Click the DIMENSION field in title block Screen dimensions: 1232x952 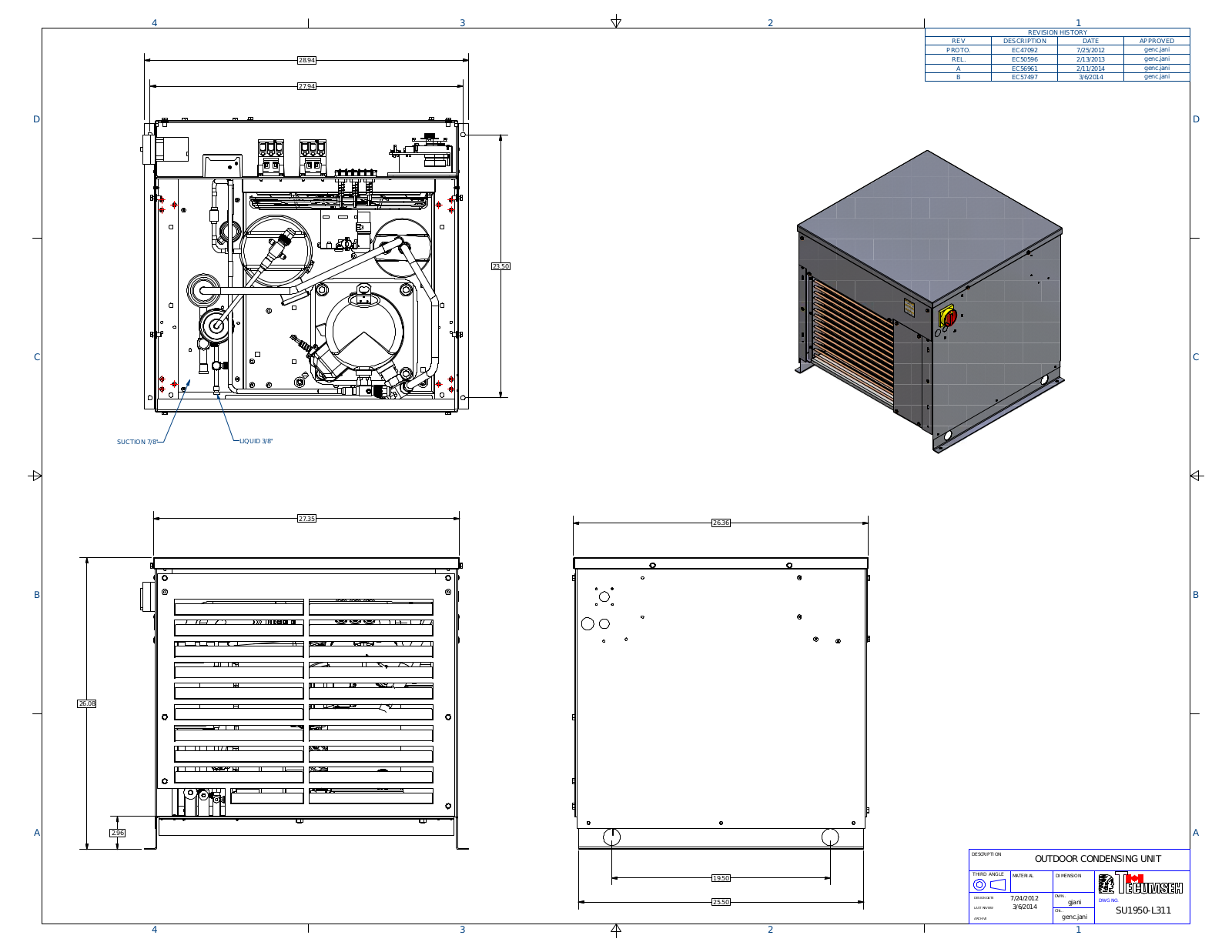click(x=1073, y=883)
